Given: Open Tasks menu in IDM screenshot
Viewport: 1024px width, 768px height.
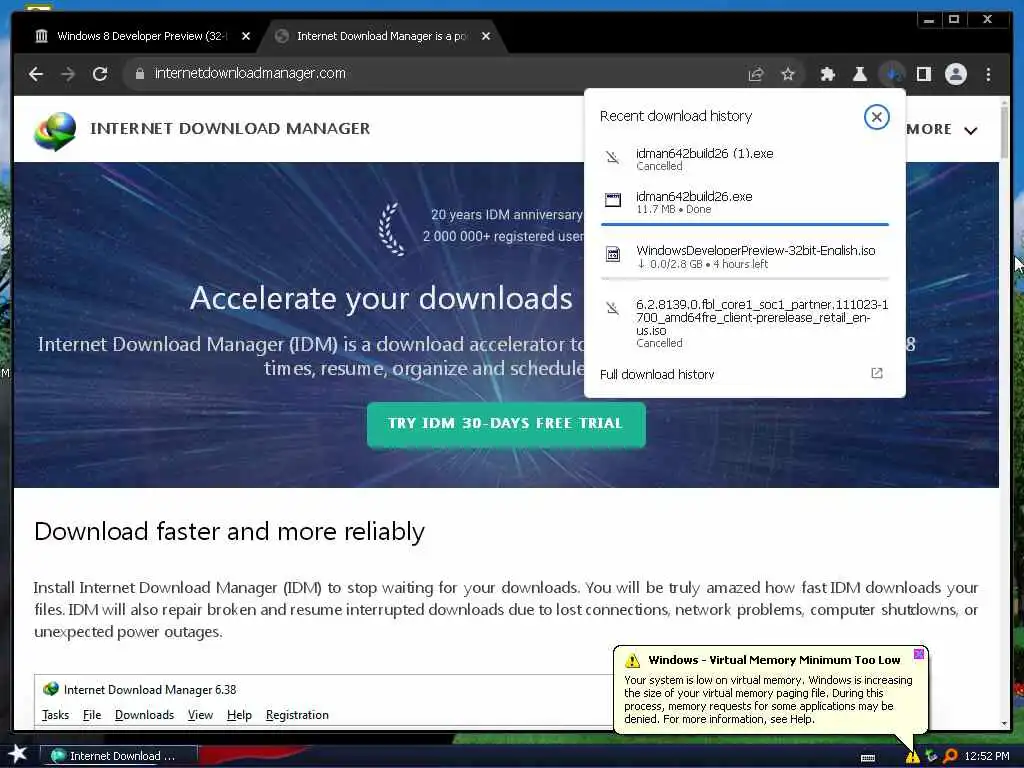Looking at the screenshot, I should (x=55, y=715).
